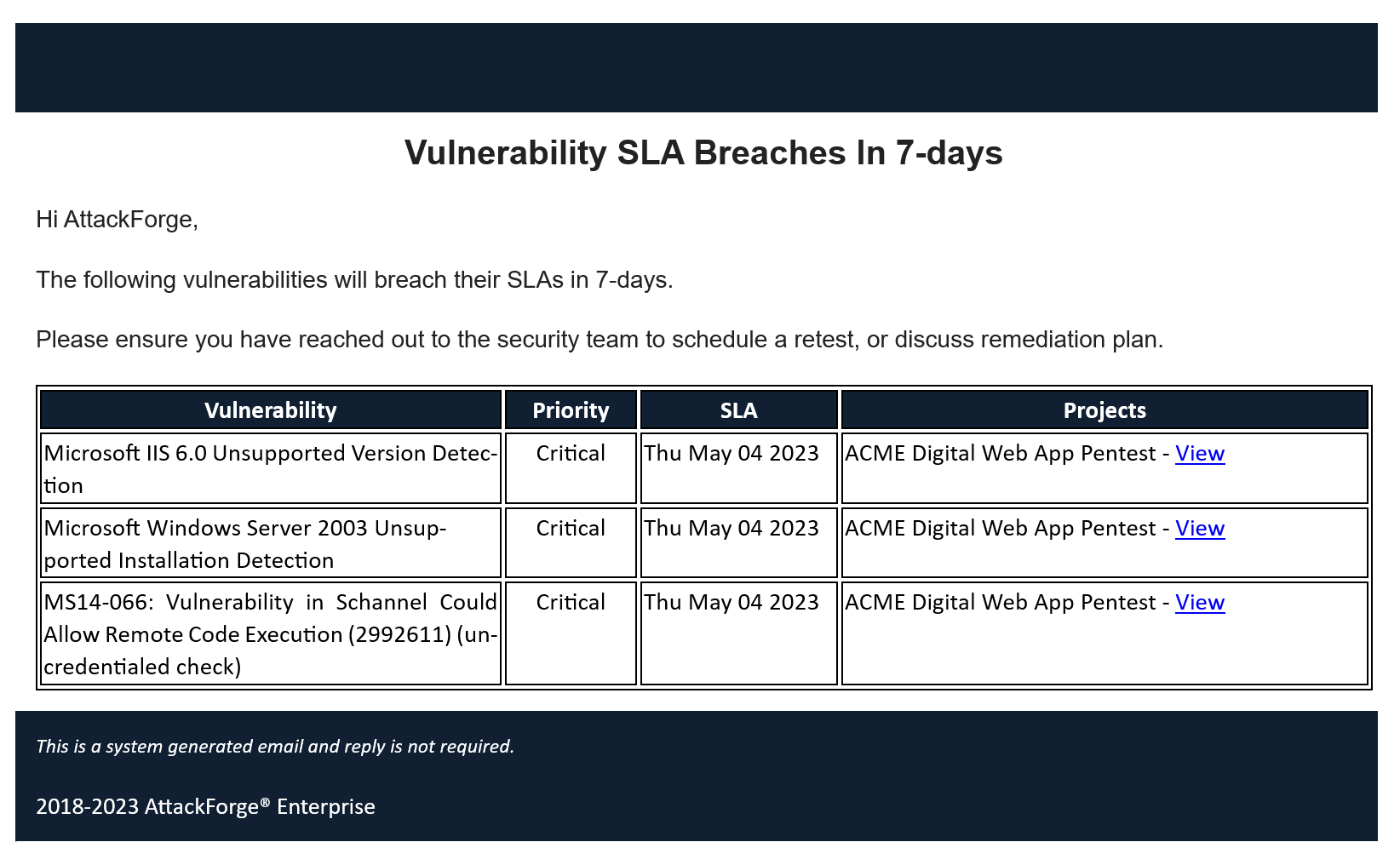Click the system generated email notice
Viewport: 1400px width, 865px height.
(x=275, y=747)
